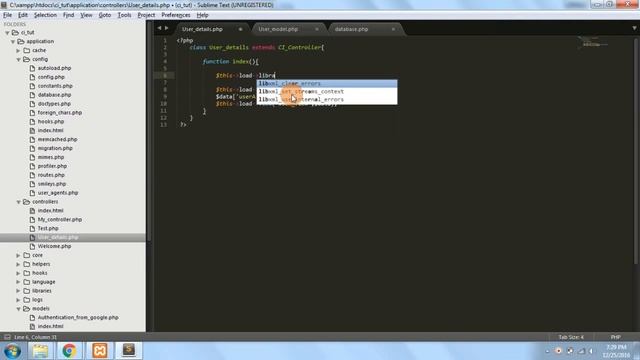Collapse the ci_tut root folder
The height and width of the screenshot is (360, 640).
coord(7,33)
